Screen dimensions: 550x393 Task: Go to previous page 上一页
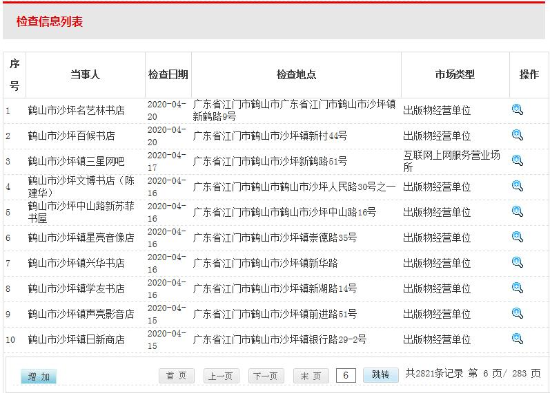pyautogui.click(x=221, y=376)
